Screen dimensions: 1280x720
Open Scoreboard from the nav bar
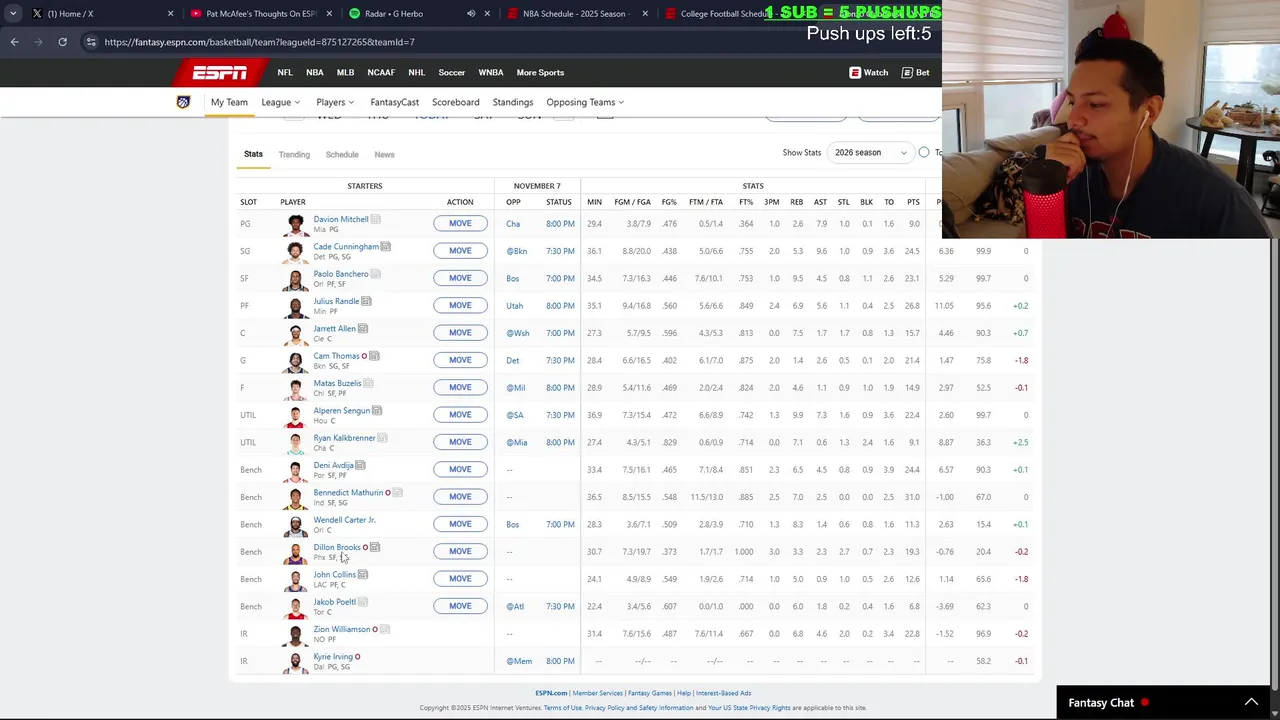tap(456, 102)
